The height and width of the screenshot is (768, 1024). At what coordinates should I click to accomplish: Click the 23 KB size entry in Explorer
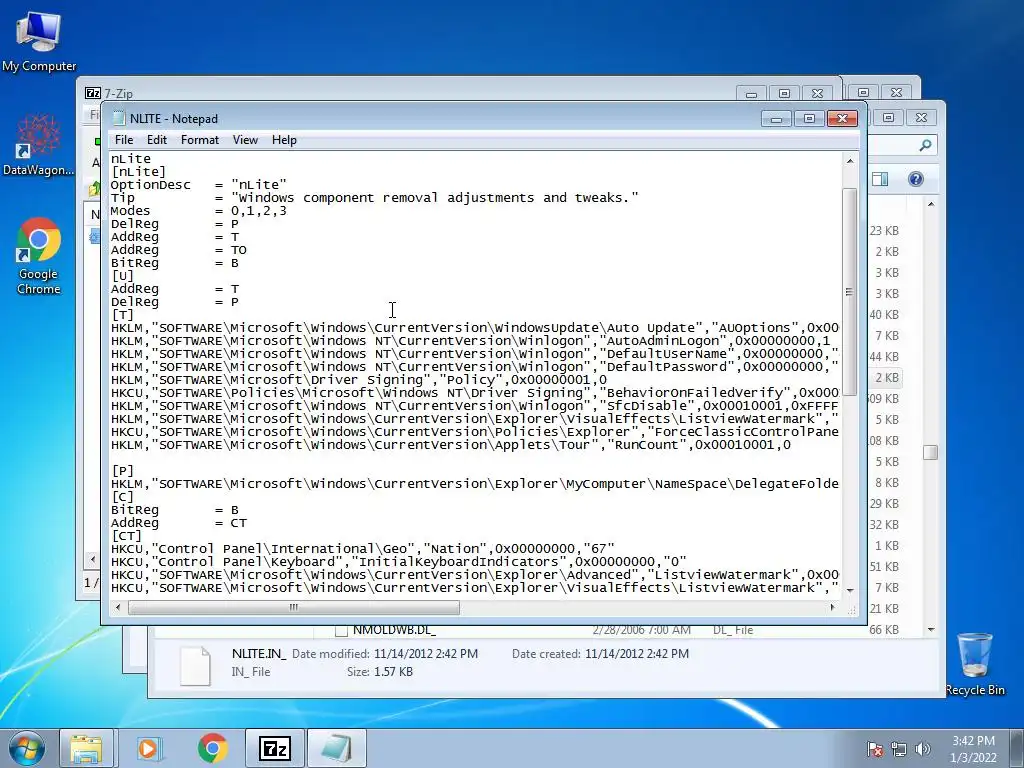[x=884, y=231]
